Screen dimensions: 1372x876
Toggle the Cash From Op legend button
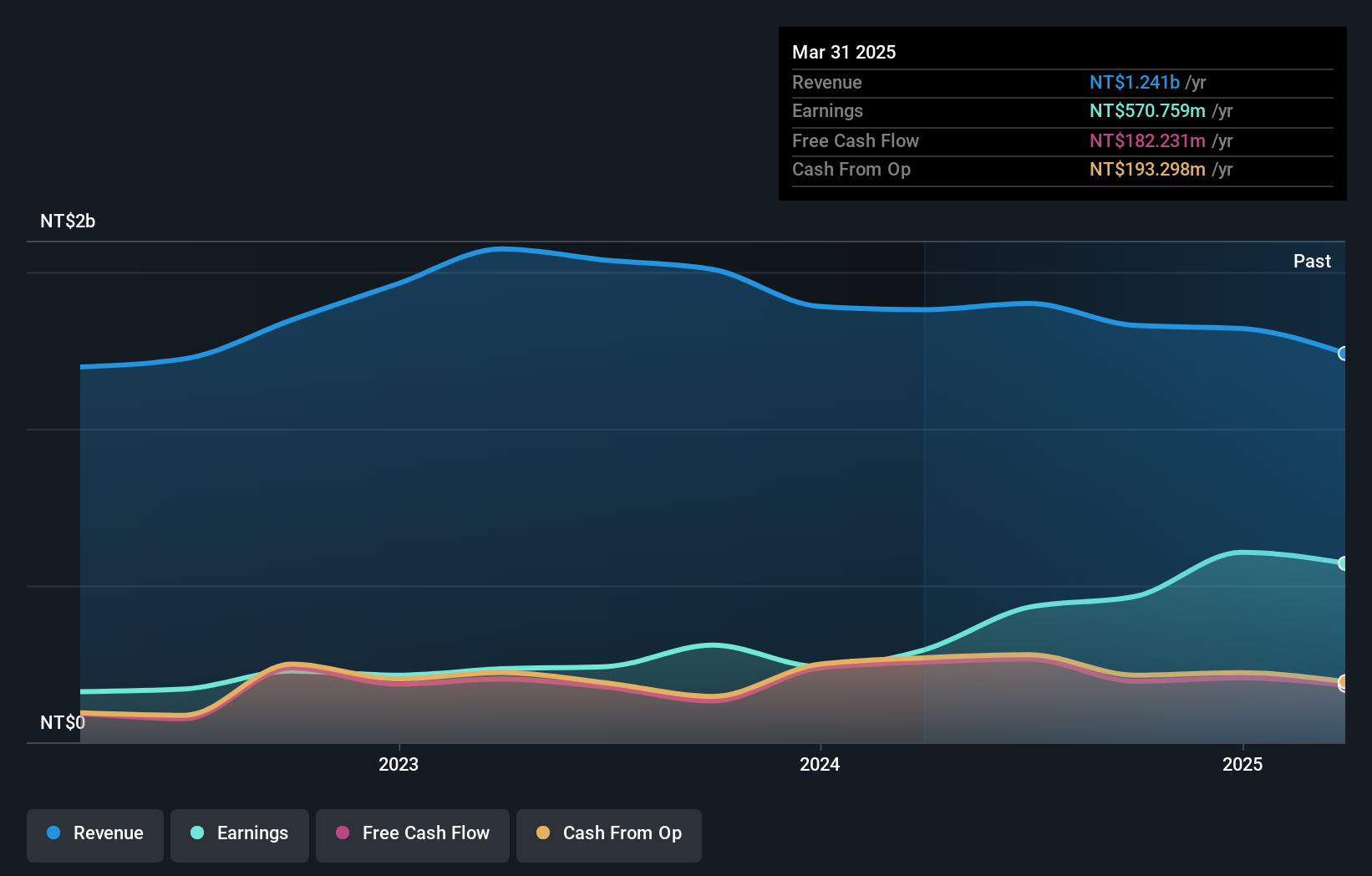[609, 835]
